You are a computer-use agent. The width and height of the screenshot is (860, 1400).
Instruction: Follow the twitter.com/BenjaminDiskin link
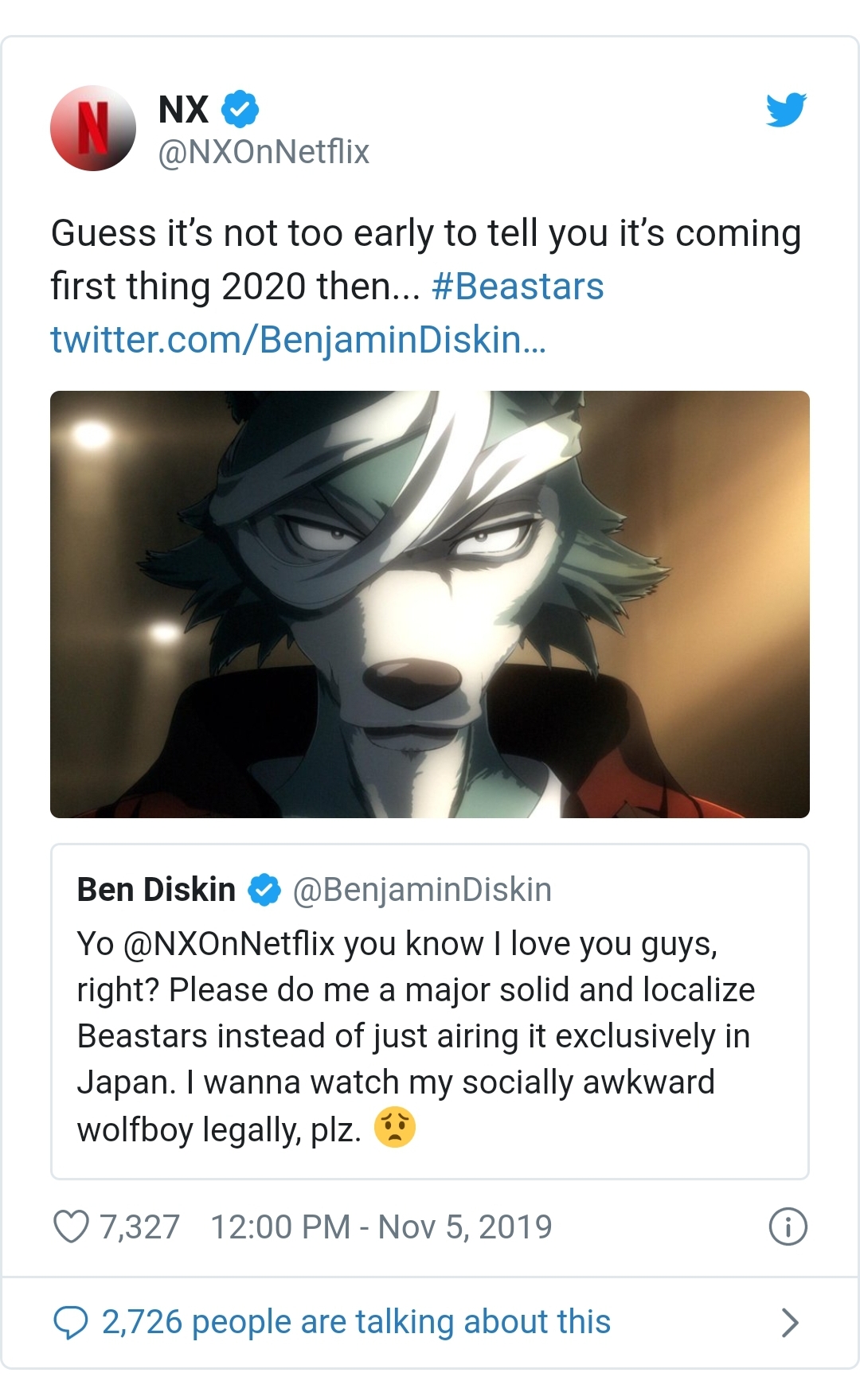pyautogui.click(x=298, y=340)
